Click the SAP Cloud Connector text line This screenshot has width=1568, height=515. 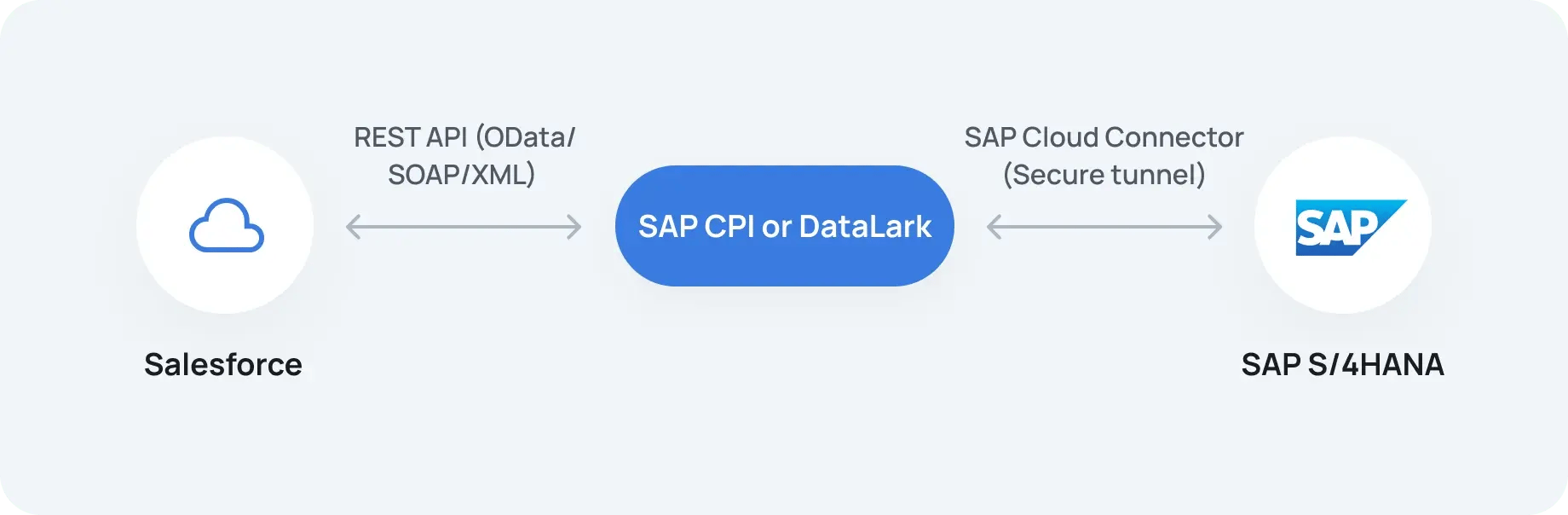[1104, 137]
